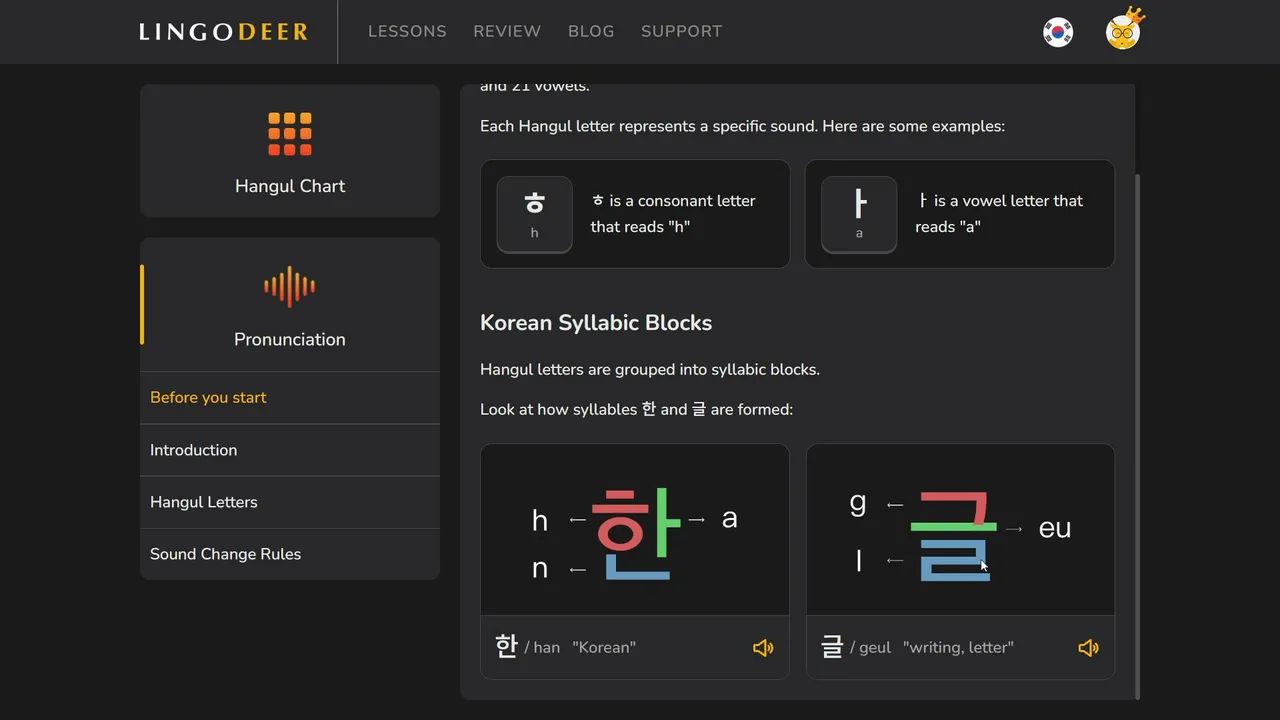This screenshot has width=1280, height=720.
Task: Open the Sound Change Rules section
Action: click(x=290, y=554)
